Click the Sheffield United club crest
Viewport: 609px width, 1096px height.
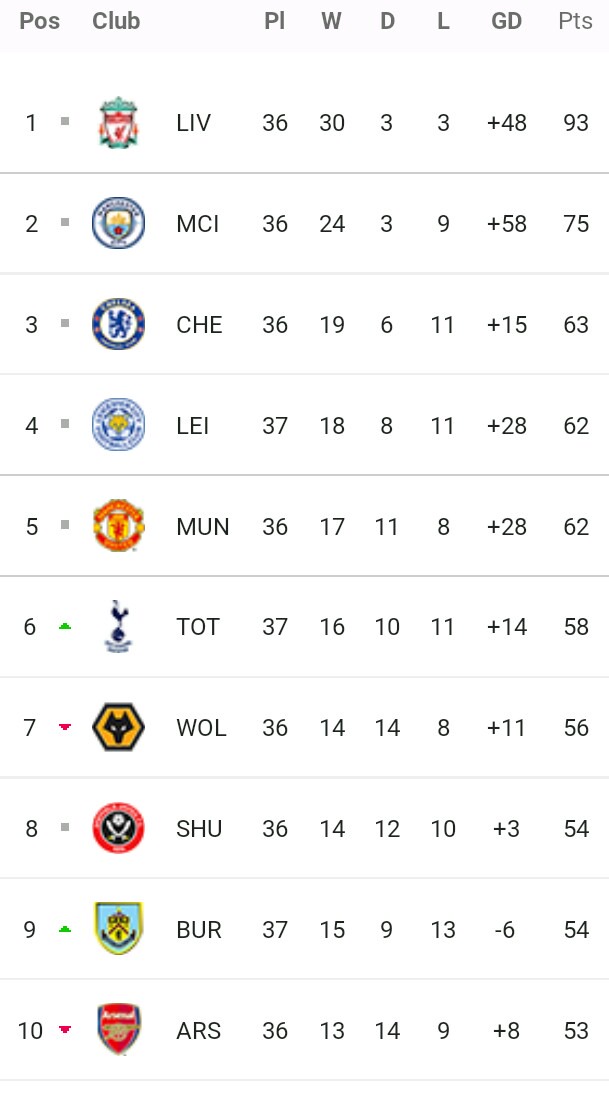tap(118, 828)
